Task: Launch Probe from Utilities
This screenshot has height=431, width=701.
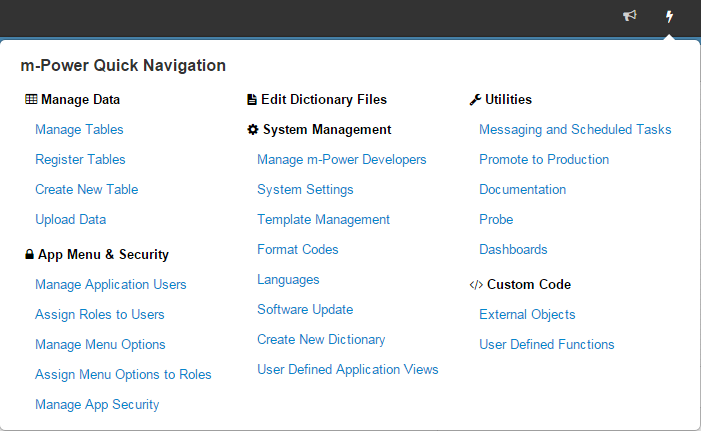Action: point(496,220)
